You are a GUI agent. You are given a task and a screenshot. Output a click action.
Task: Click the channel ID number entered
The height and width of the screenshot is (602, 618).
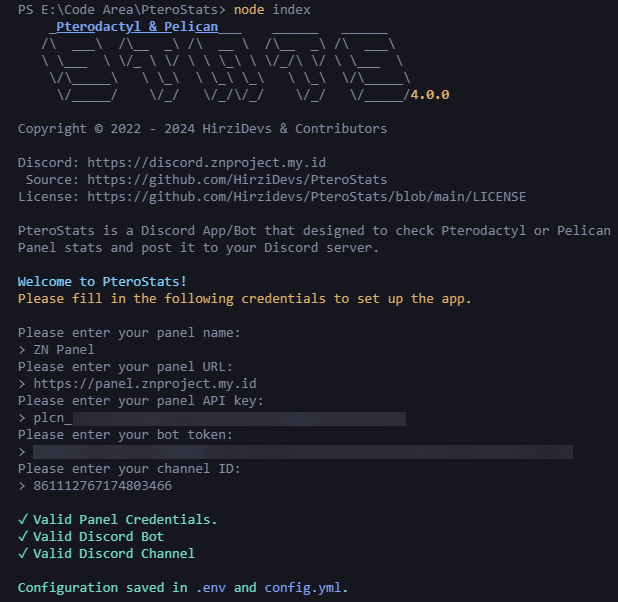[x=102, y=486]
